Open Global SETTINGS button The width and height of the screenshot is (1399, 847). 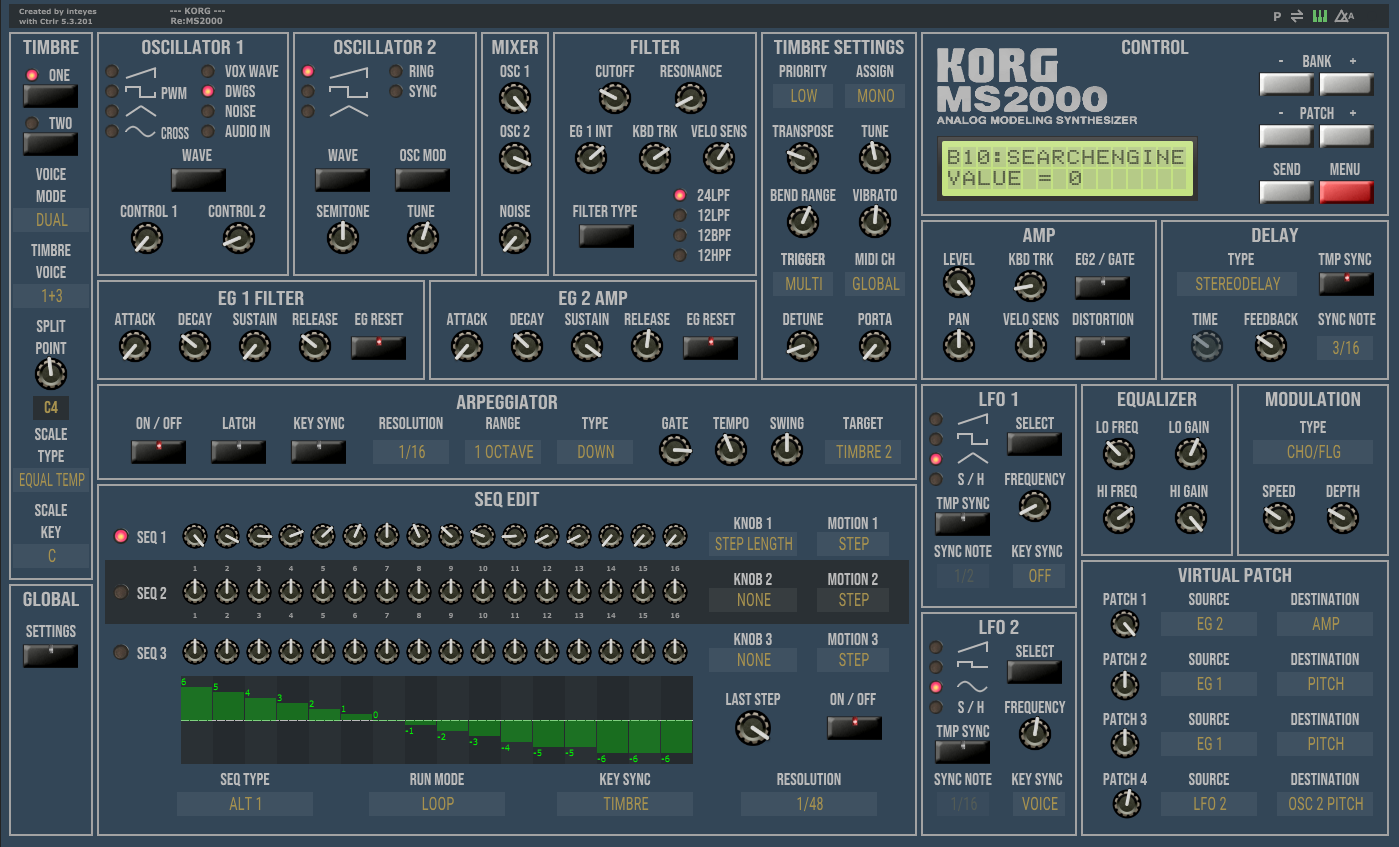(51, 656)
